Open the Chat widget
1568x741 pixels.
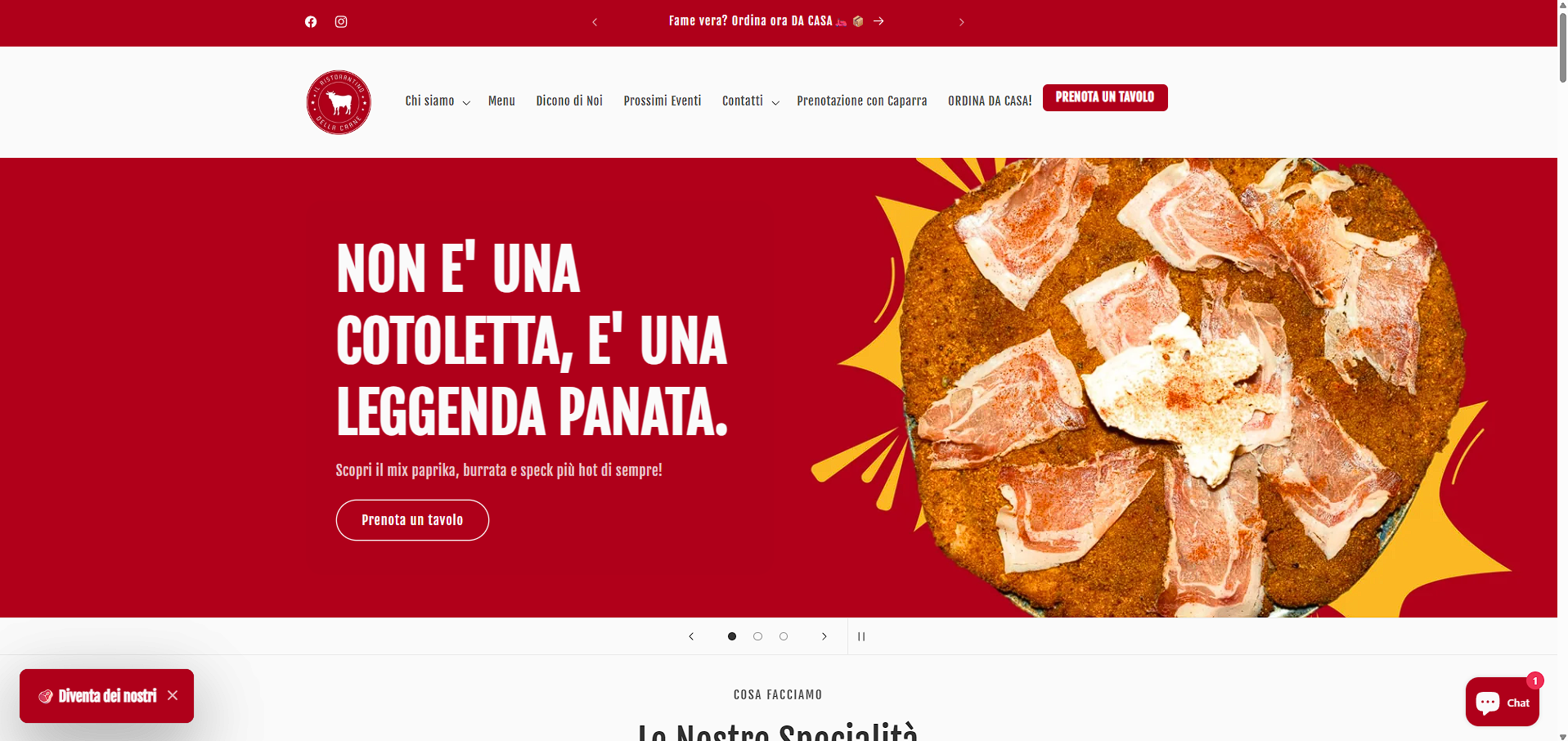pos(1503,702)
